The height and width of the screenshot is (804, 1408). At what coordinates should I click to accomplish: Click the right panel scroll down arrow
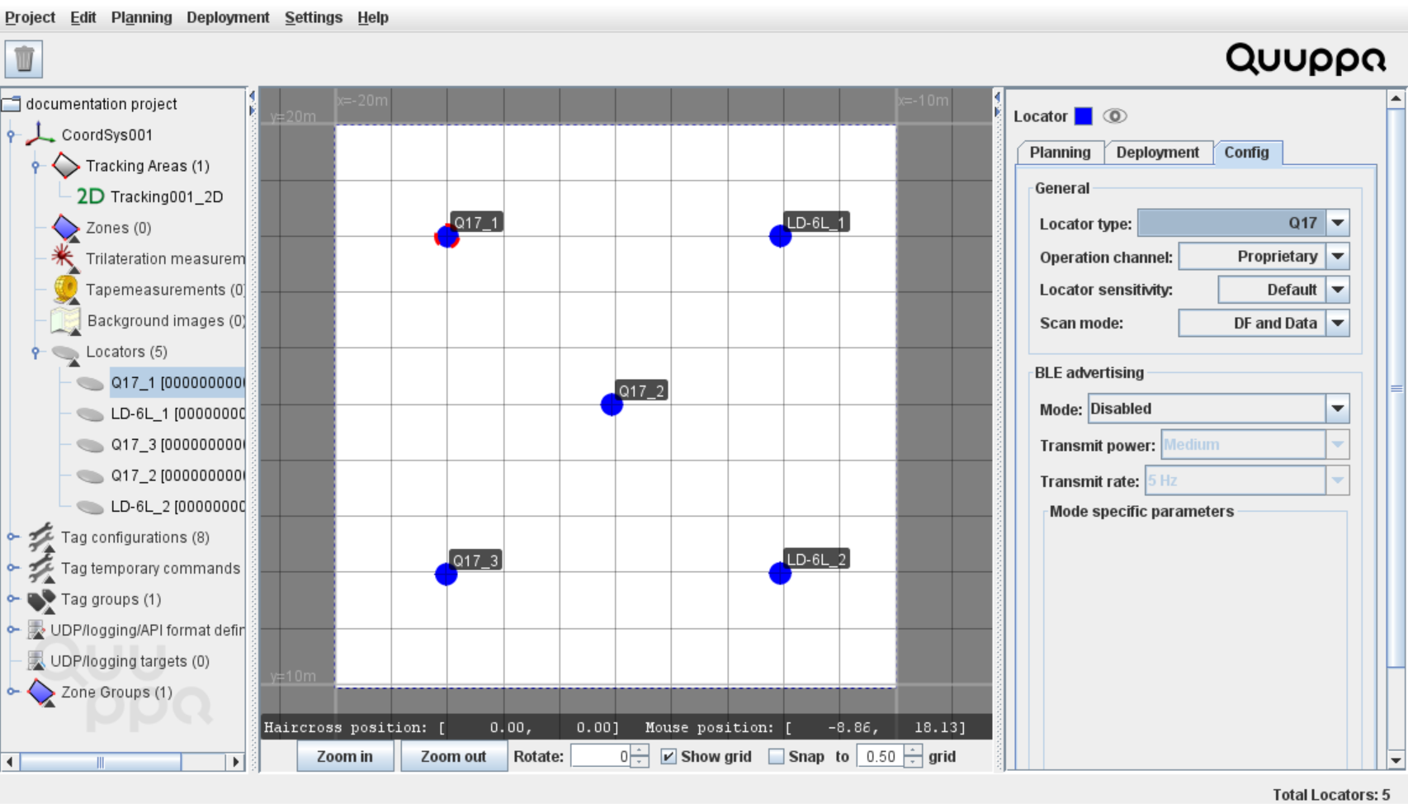click(1396, 761)
